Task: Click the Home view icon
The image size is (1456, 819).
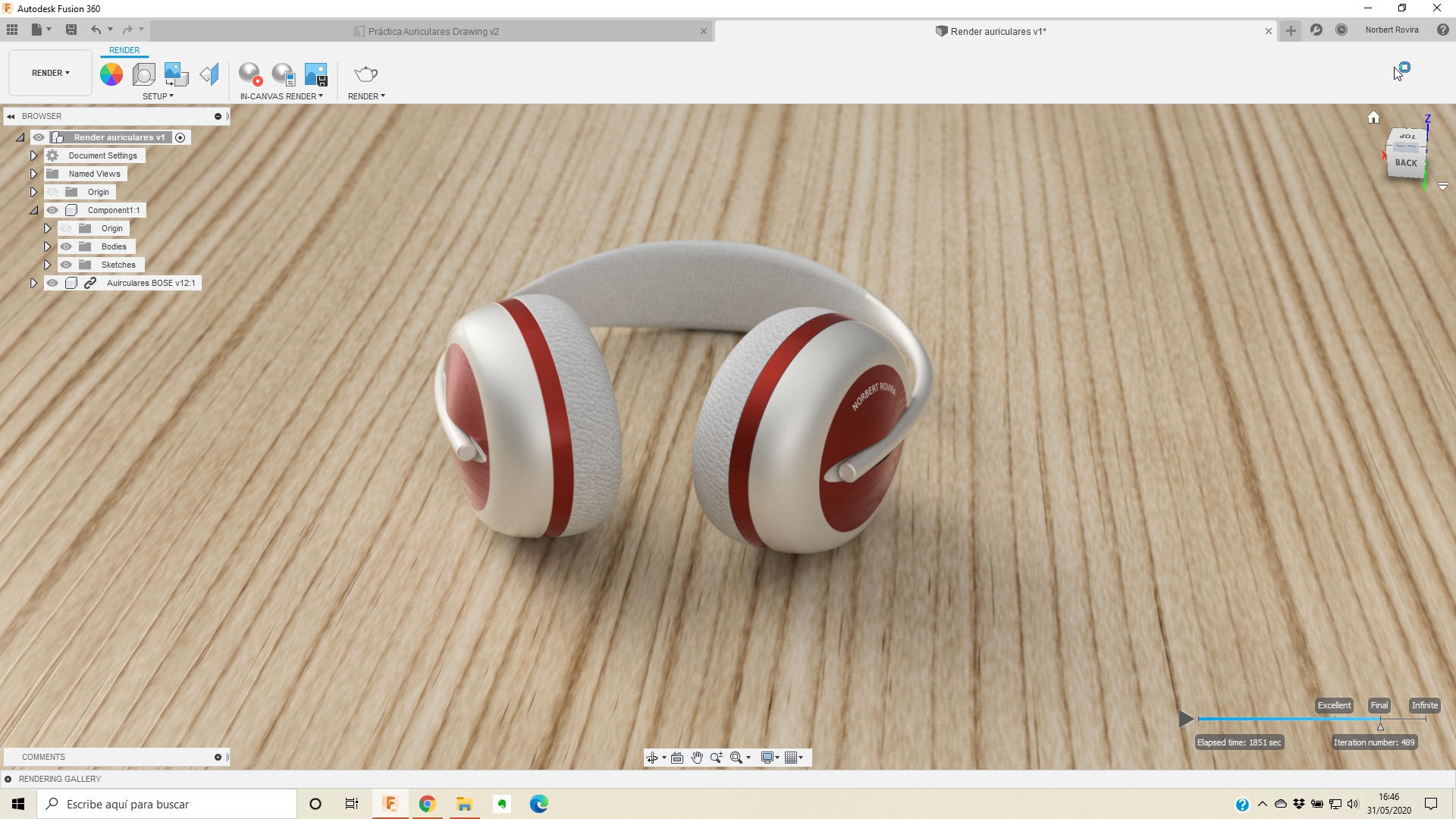Action: [x=1373, y=118]
